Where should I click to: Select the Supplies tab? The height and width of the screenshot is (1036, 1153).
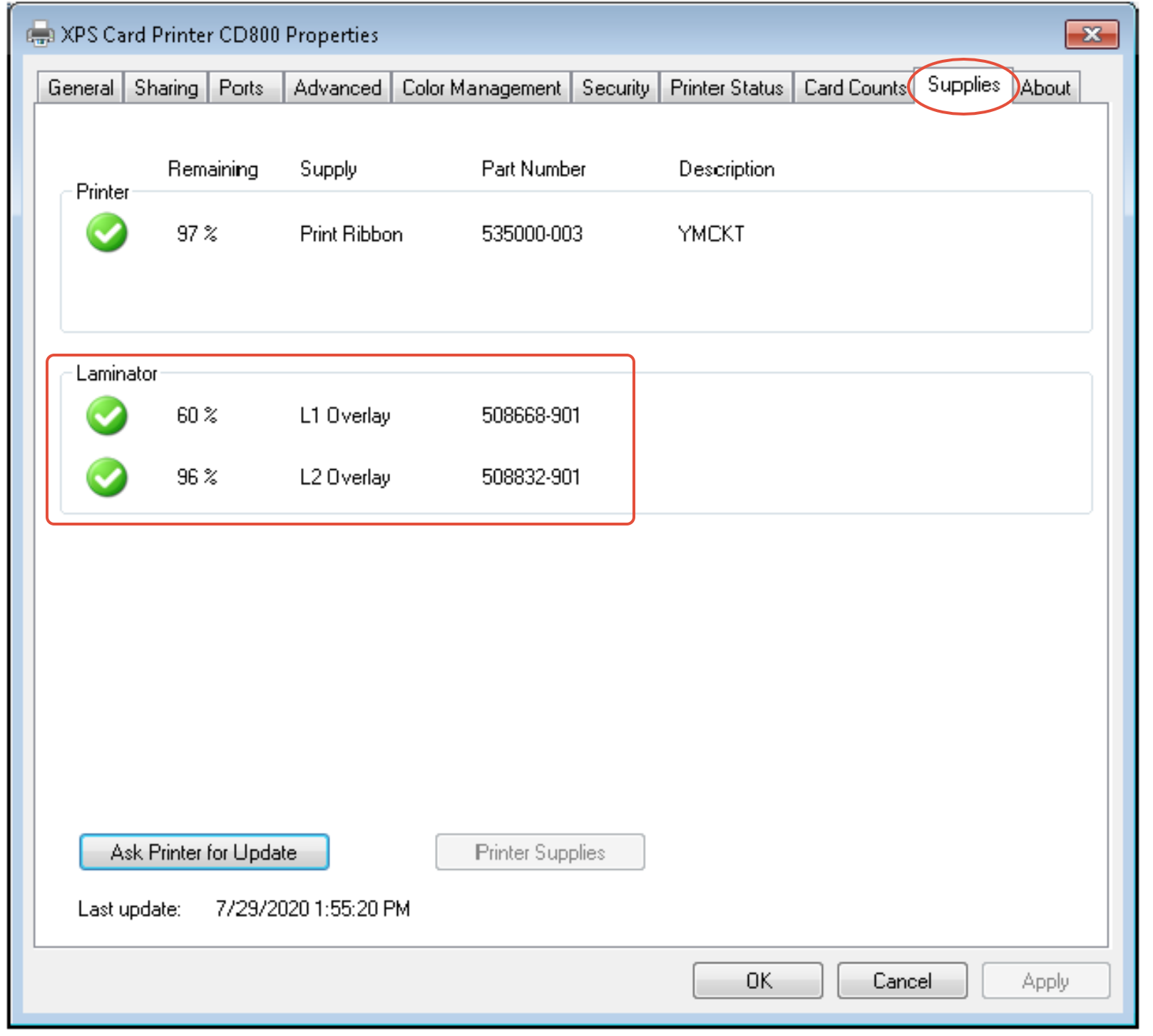pos(963,85)
